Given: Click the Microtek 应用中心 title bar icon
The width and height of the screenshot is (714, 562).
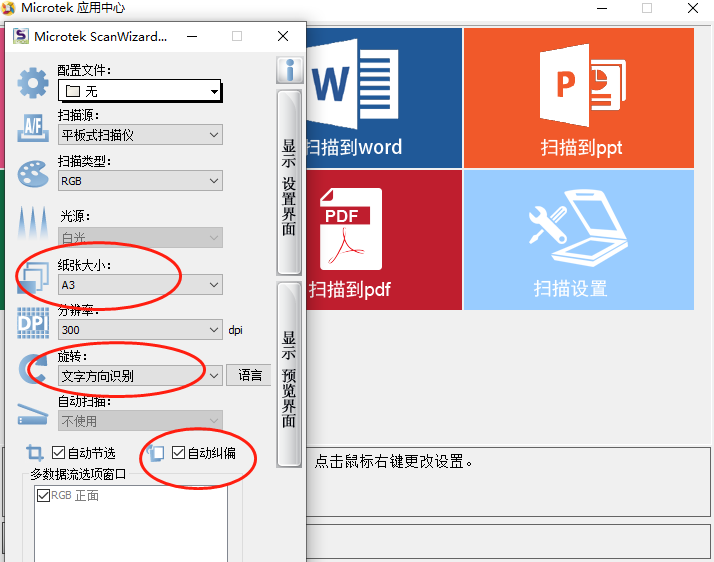Looking at the screenshot, I should 8,8.
